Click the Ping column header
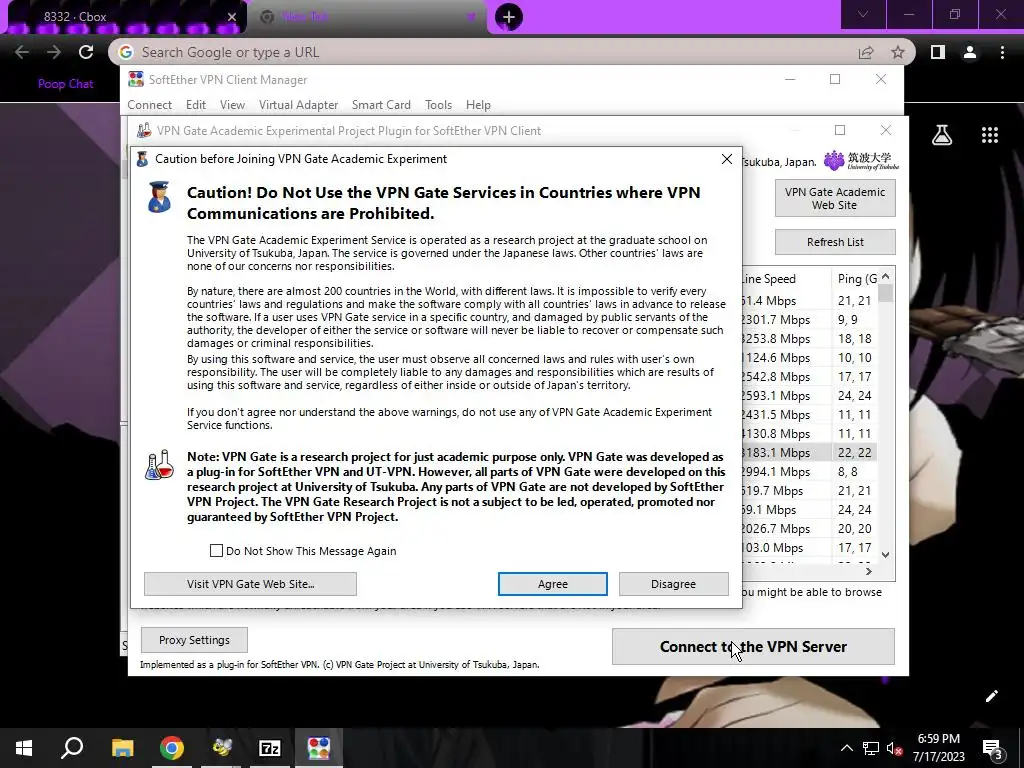1024x768 pixels. click(x=855, y=279)
